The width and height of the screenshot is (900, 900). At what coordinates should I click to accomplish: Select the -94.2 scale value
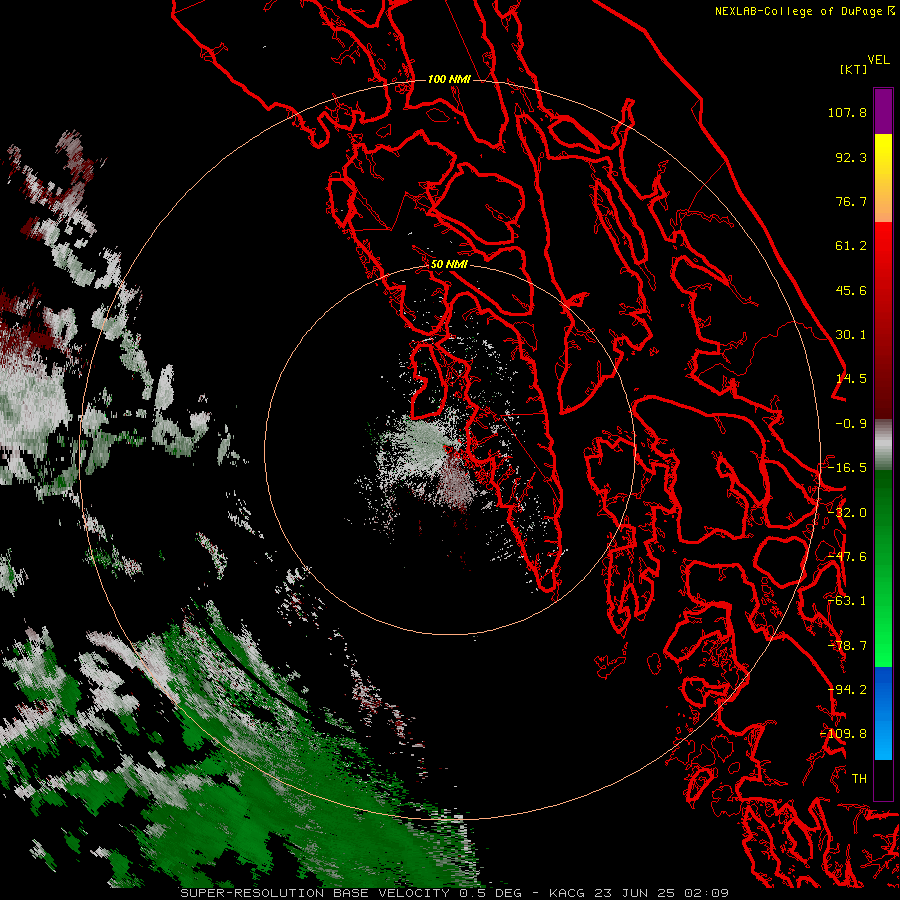[847, 690]
